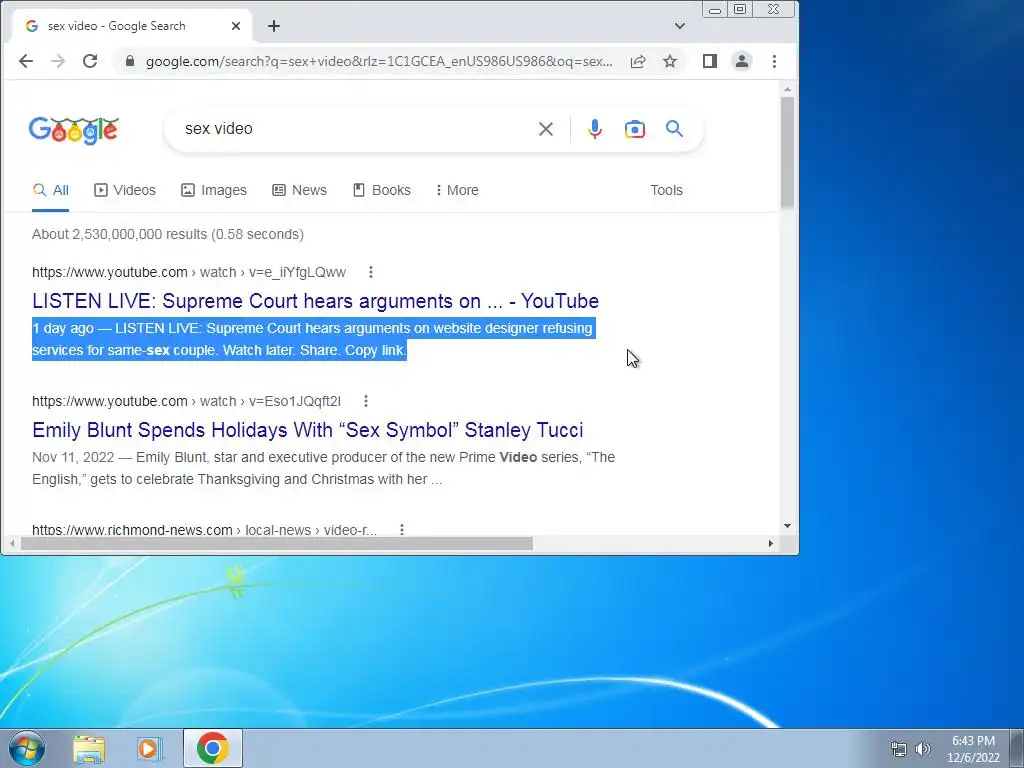1024x768 pixels.
Task: Open the Chrome profile avatar menu
Action: tap(742, 61)
